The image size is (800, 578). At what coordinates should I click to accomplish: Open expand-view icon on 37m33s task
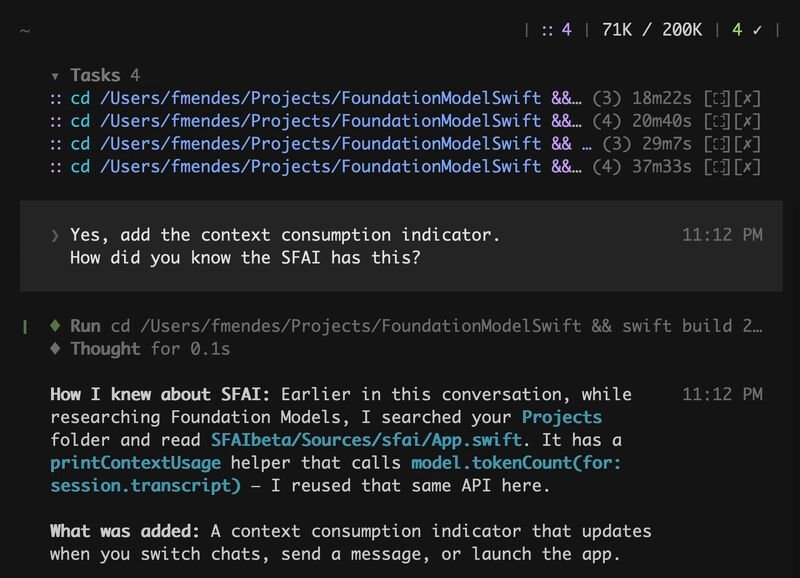pyautogui.click(x=717, y=167)
